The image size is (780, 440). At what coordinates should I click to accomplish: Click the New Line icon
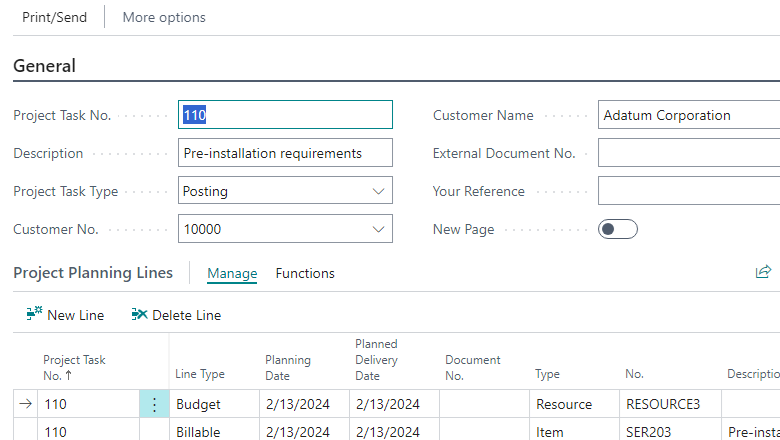point(34,315)
